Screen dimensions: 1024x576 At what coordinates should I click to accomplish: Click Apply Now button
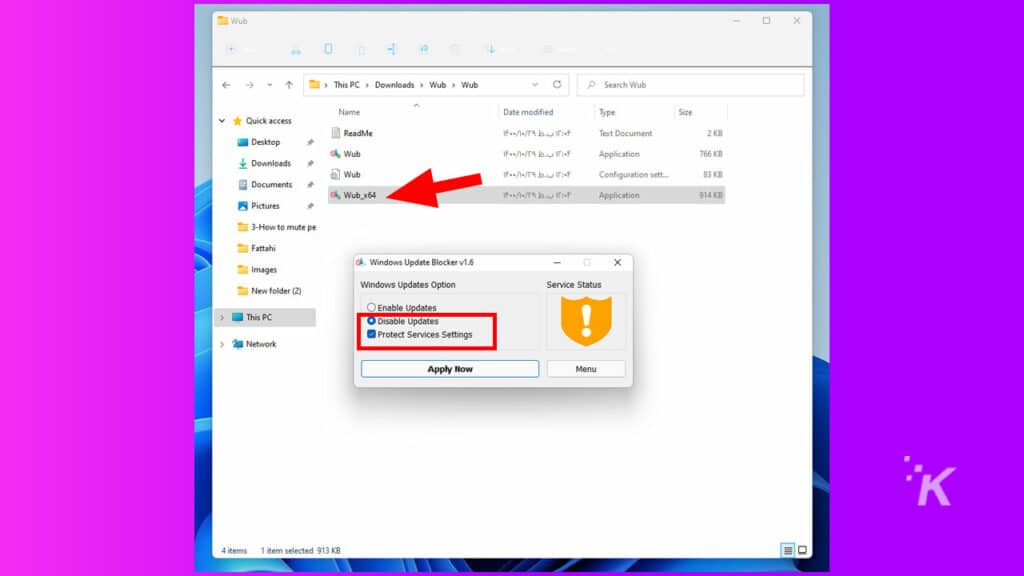pos(450,369)
